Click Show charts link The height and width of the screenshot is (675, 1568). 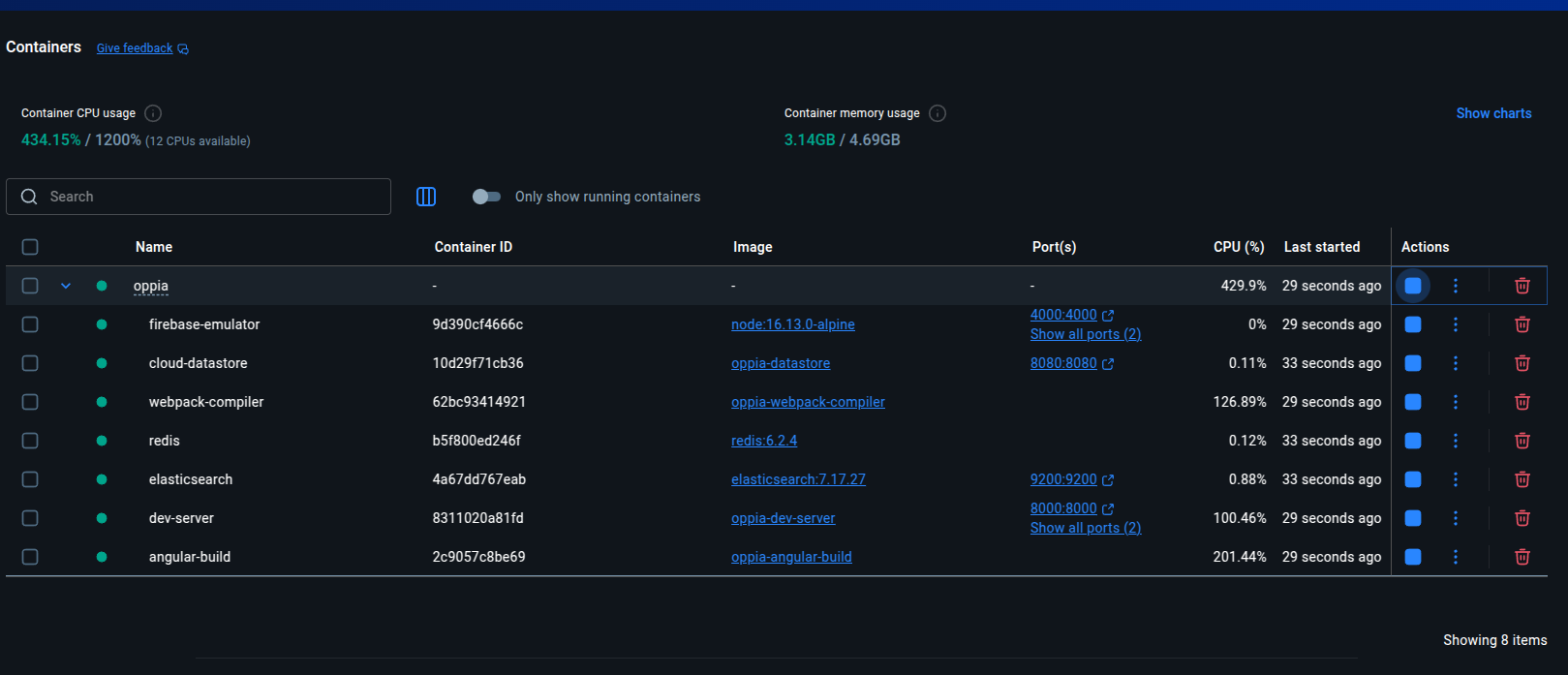pos(1493,113)
